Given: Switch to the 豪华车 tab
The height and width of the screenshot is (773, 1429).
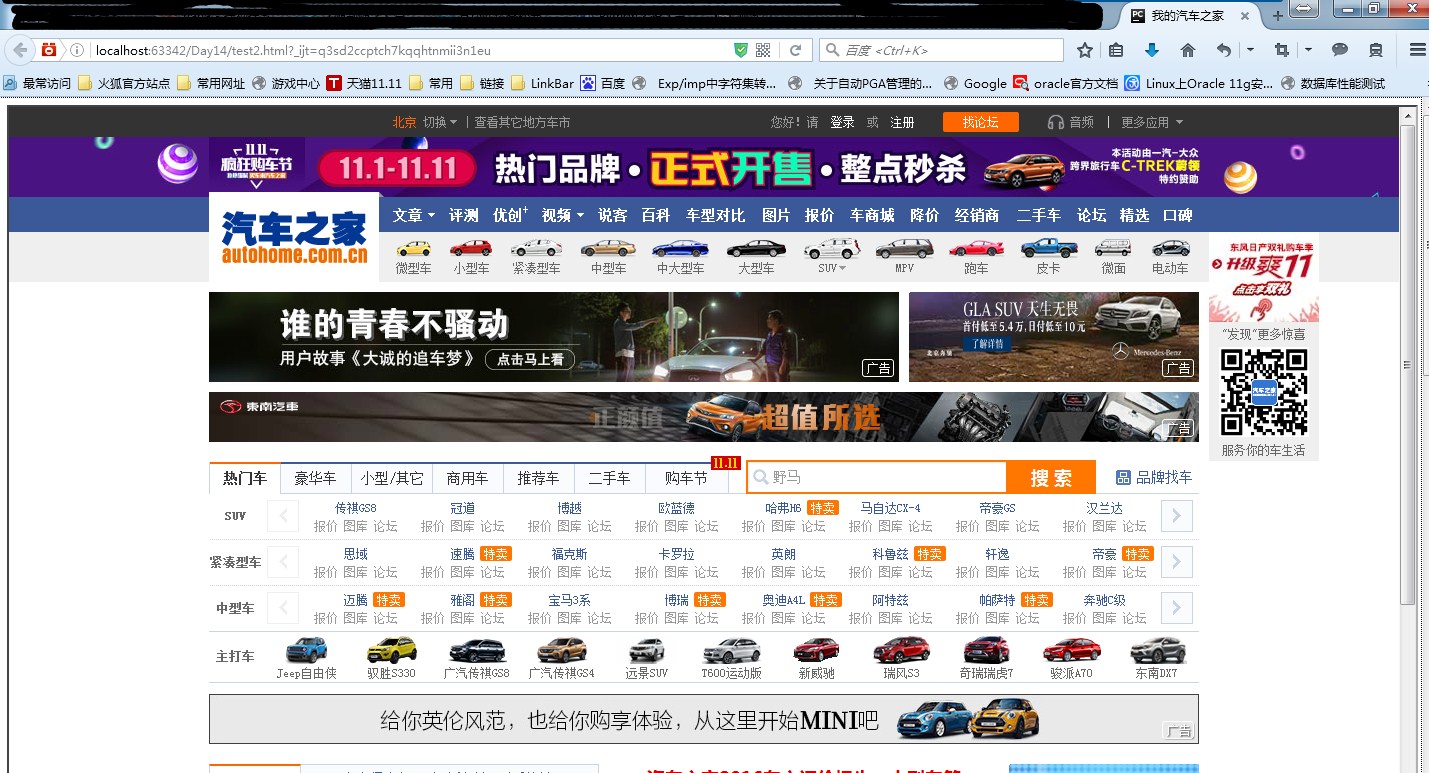Looking at the screenshot, I should [315, 478].
